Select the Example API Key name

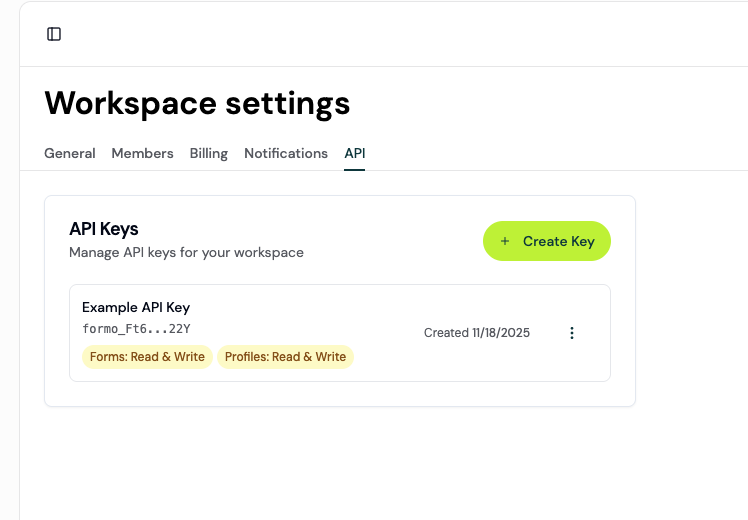pyautogui.click(x=136, y=308)
